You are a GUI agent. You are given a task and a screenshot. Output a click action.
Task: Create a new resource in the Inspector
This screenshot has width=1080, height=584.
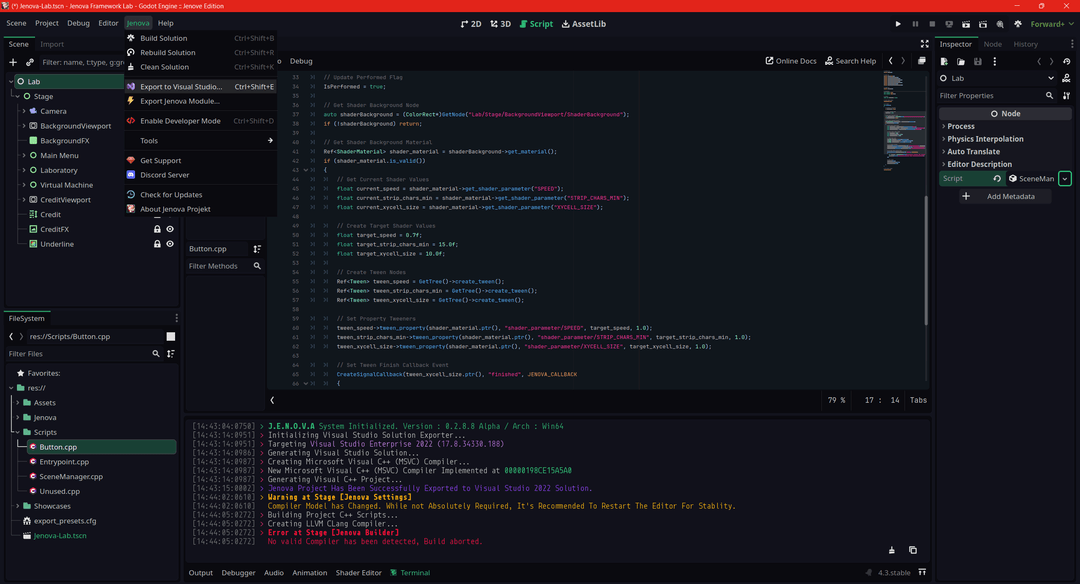944,61
